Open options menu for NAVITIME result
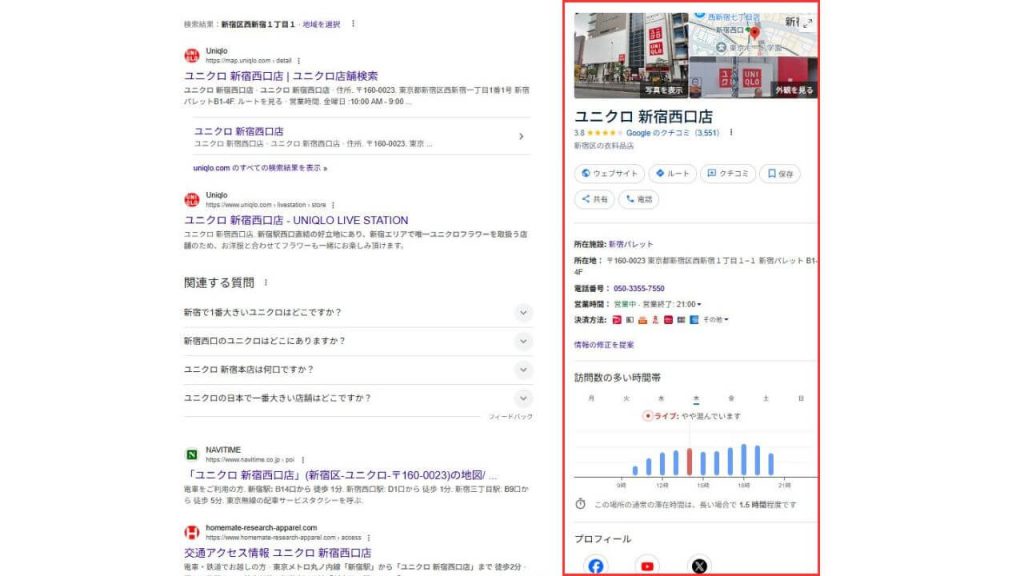1024x576 pixels. (303, 460)
